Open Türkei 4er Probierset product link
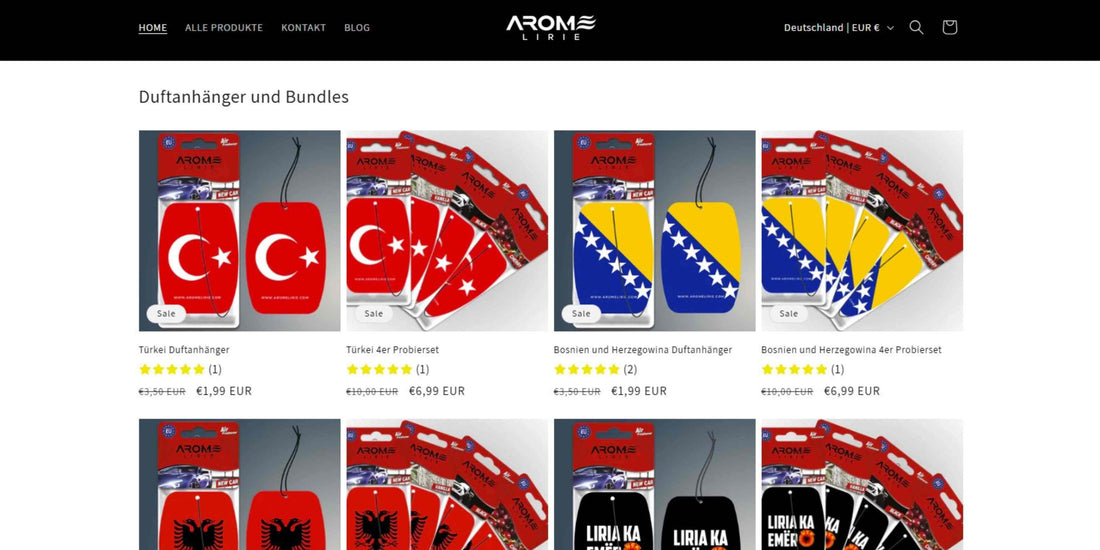The height and width of the screenshot is (550, 1100). (x=392, y=349)
